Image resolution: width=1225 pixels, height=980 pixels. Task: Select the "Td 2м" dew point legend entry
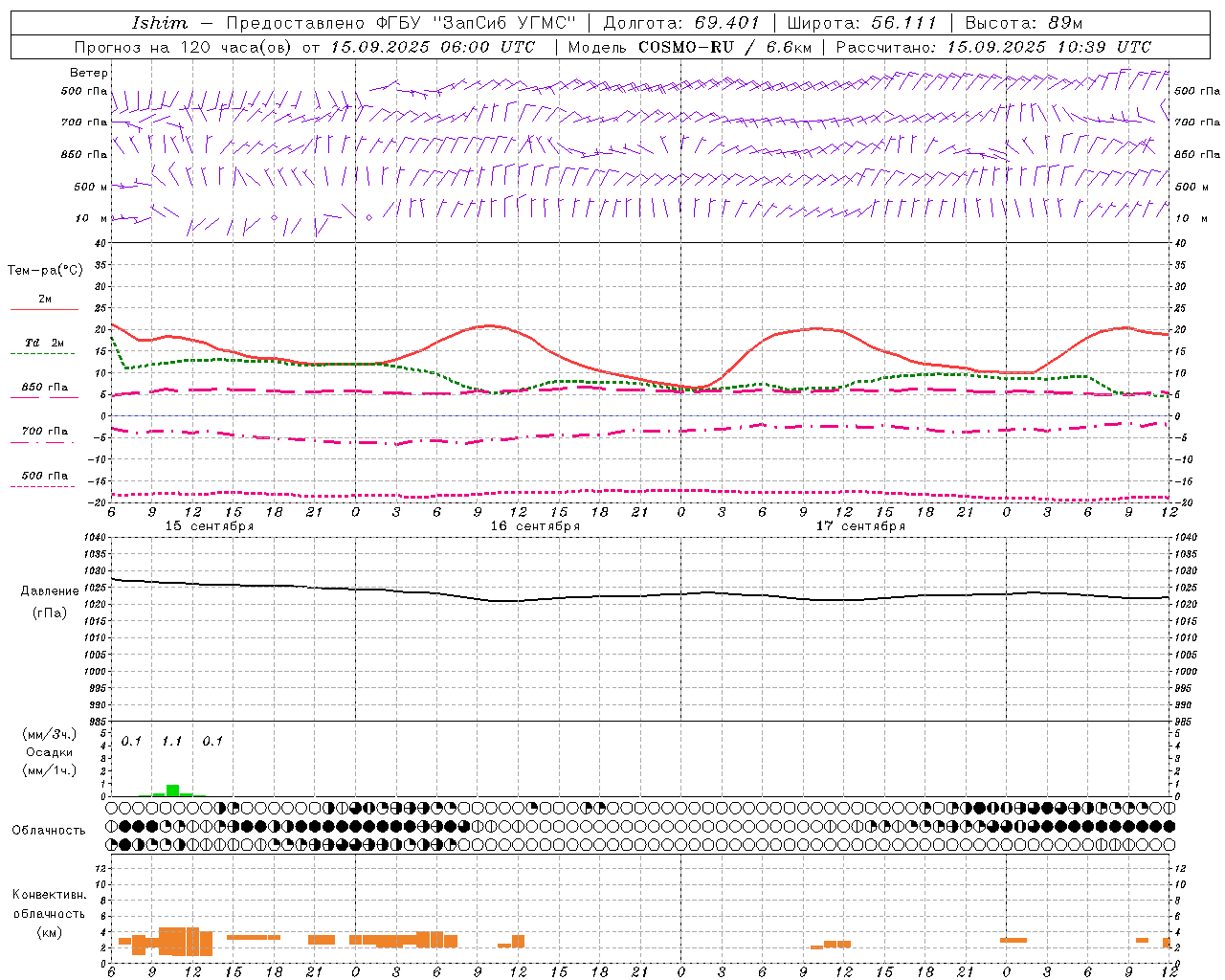[x=45, y=343]
